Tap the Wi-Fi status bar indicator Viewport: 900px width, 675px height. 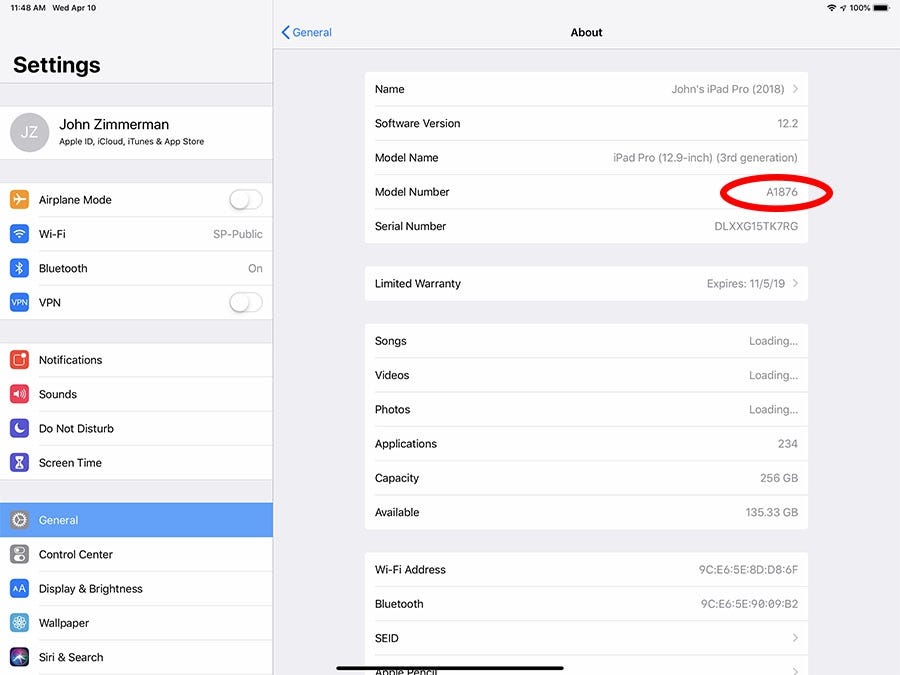pyautogui.click(x=831, y=8)
